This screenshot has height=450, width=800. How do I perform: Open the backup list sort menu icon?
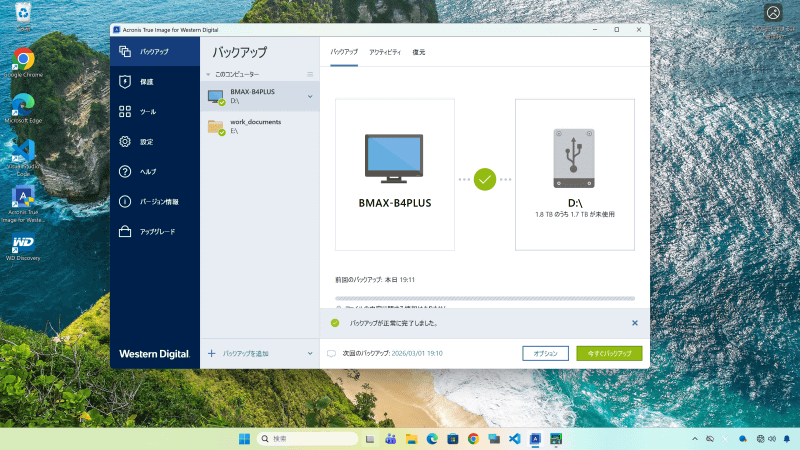coord(310,74)
